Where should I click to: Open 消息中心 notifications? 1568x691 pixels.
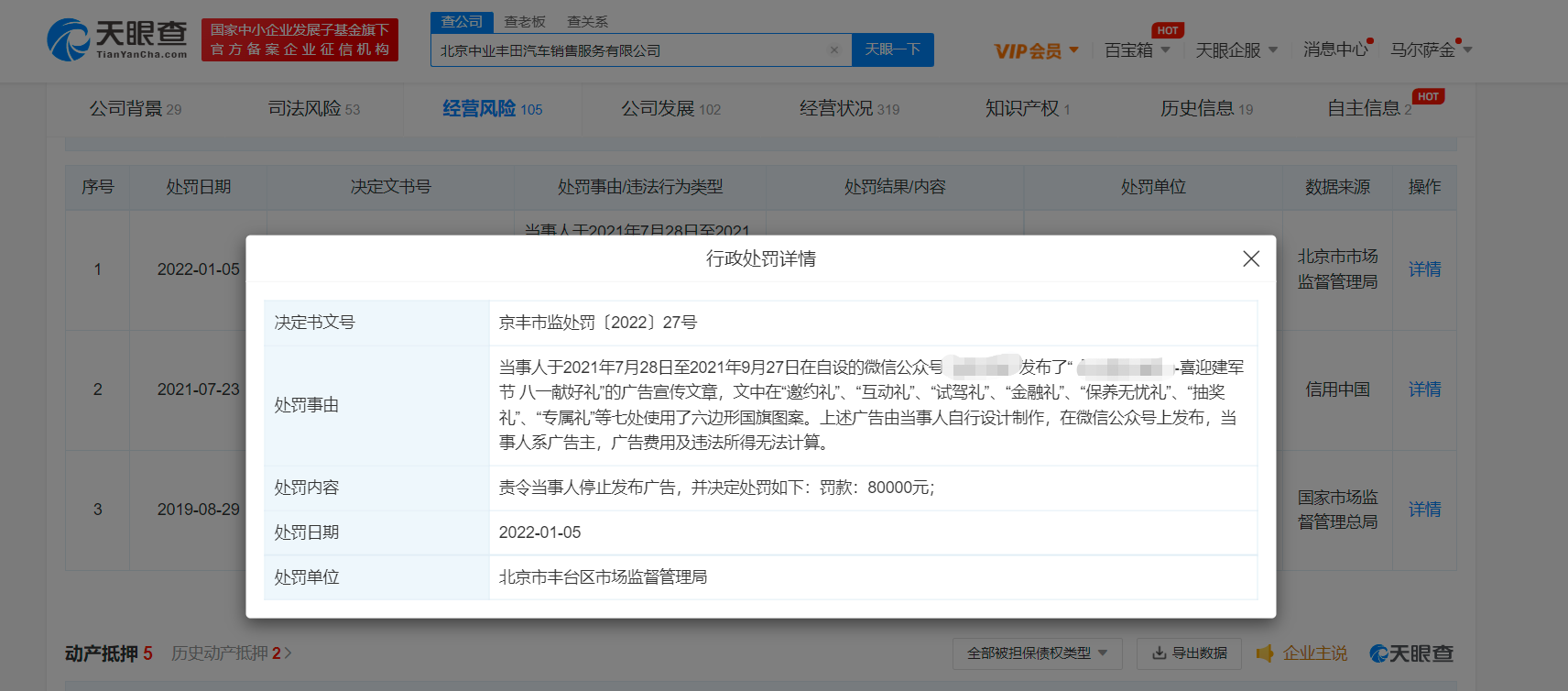(x=1335, y=49)
